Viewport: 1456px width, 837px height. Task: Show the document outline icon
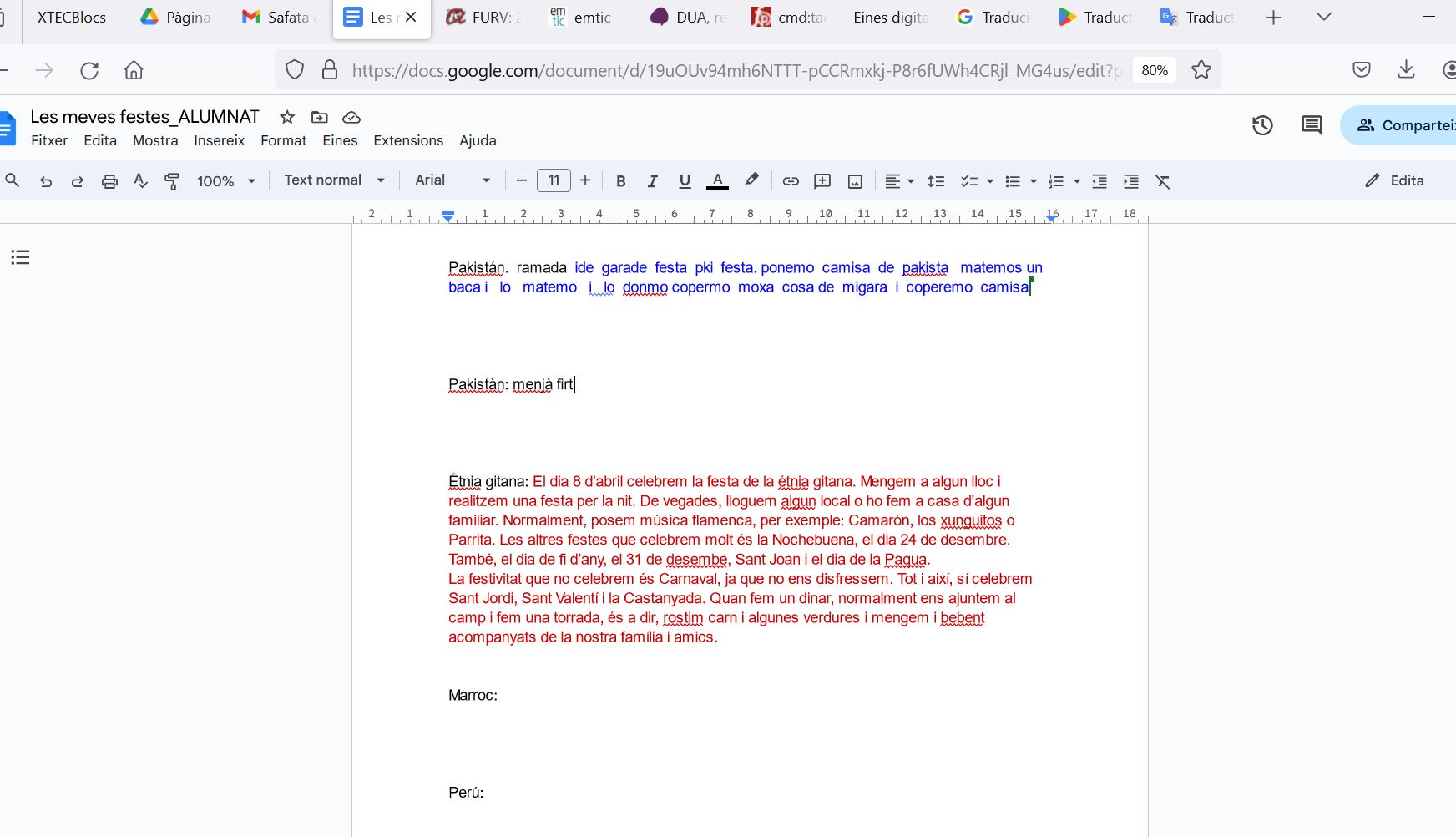pos(20,257)
